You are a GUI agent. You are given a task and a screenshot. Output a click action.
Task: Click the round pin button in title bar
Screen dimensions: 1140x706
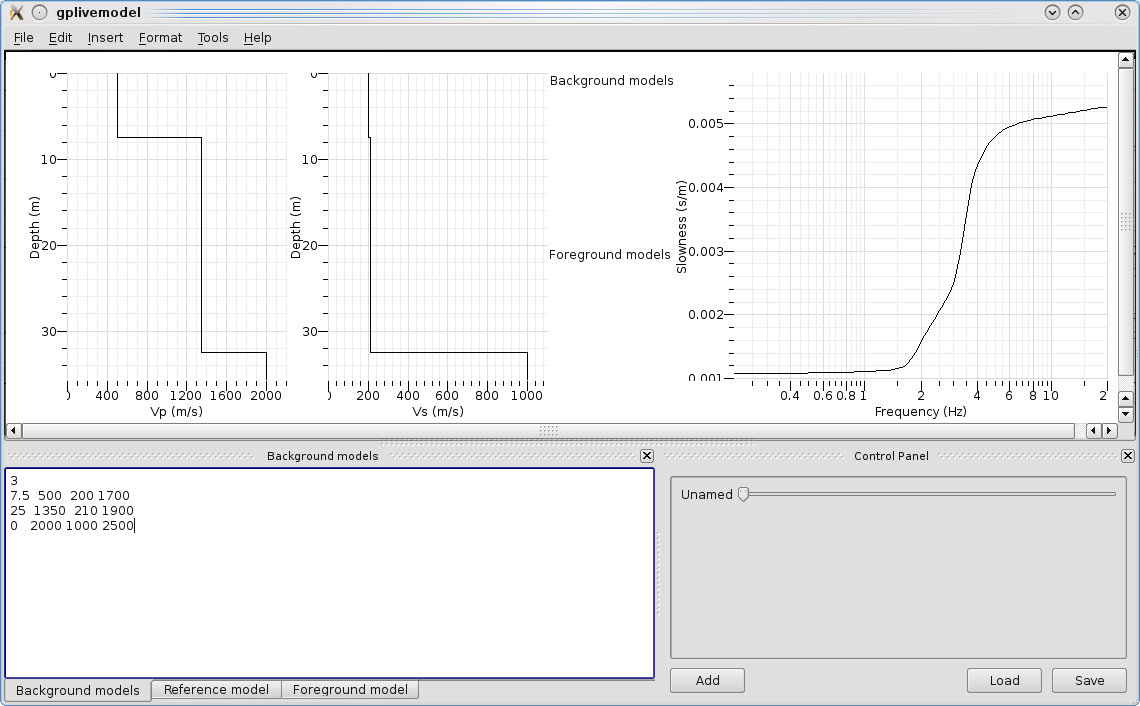pyautogui.click(x=39, y=13)
